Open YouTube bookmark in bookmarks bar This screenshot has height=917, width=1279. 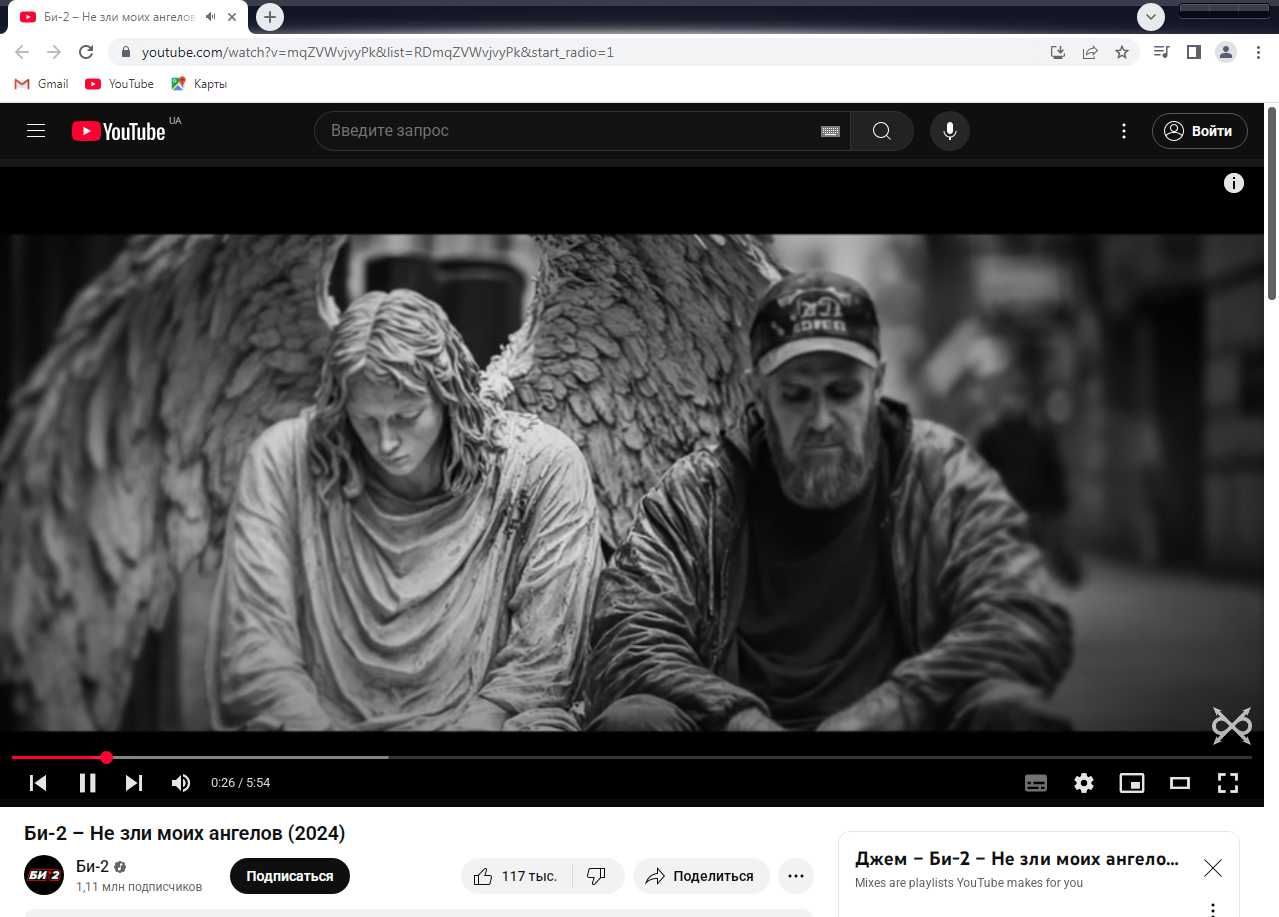(x=120, y=84)
